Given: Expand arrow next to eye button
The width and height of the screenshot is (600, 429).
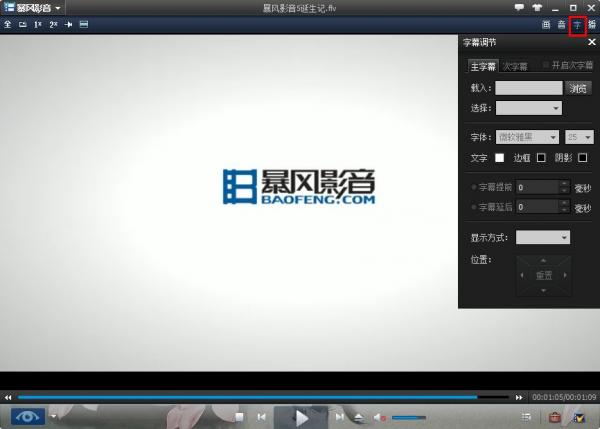Looking at the screenshot, I should point(54,416).
